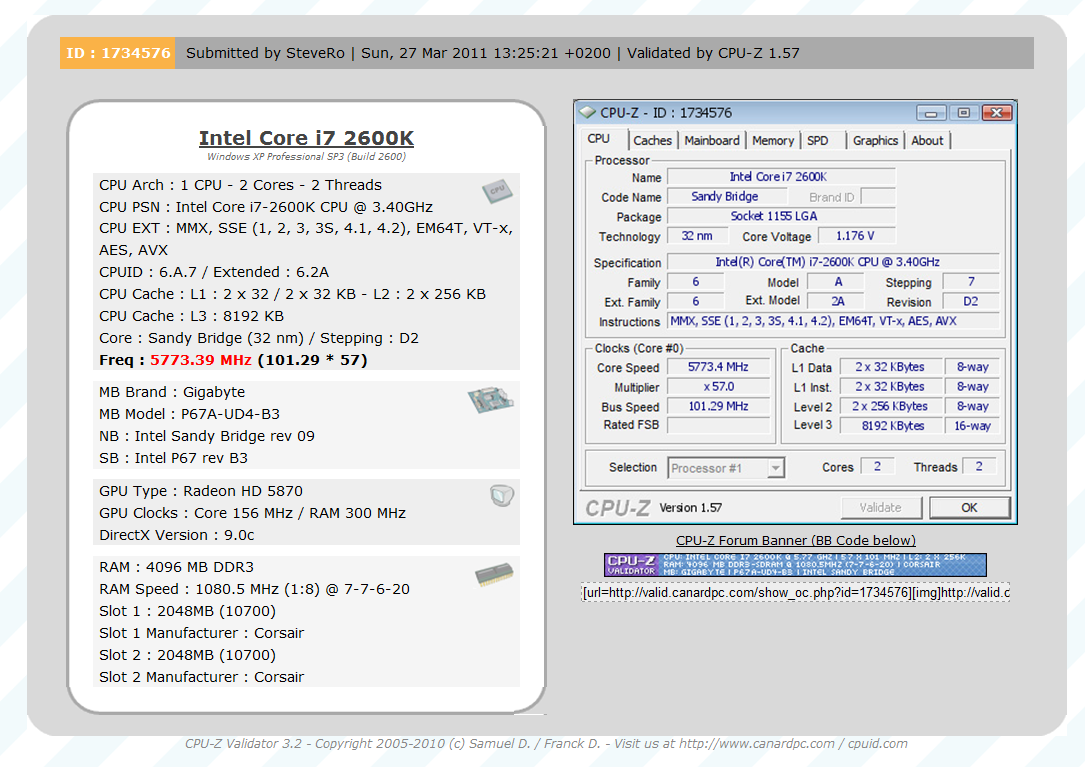Click the CPU-Z Validator forum banner image
Viewport: 1085px width, 767px height.
coord(795,564)
